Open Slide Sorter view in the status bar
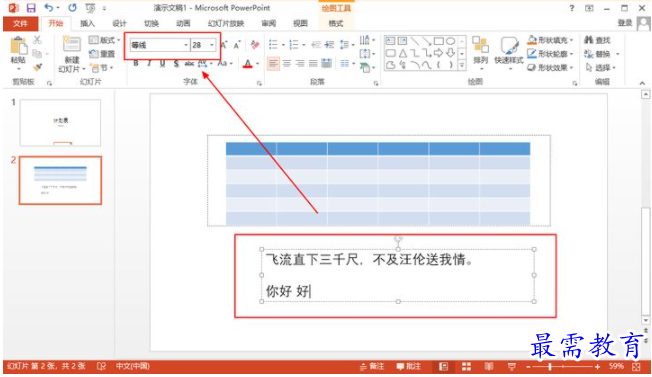The width and height of the screenshot is (652, 377). coord(466,366)
